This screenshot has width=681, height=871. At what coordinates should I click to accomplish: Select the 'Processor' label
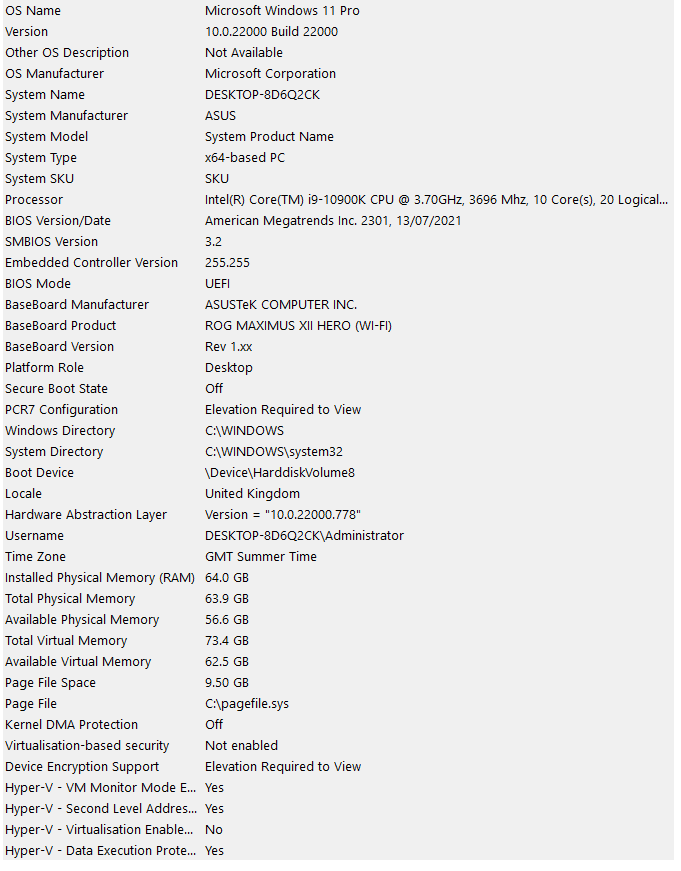34,200
